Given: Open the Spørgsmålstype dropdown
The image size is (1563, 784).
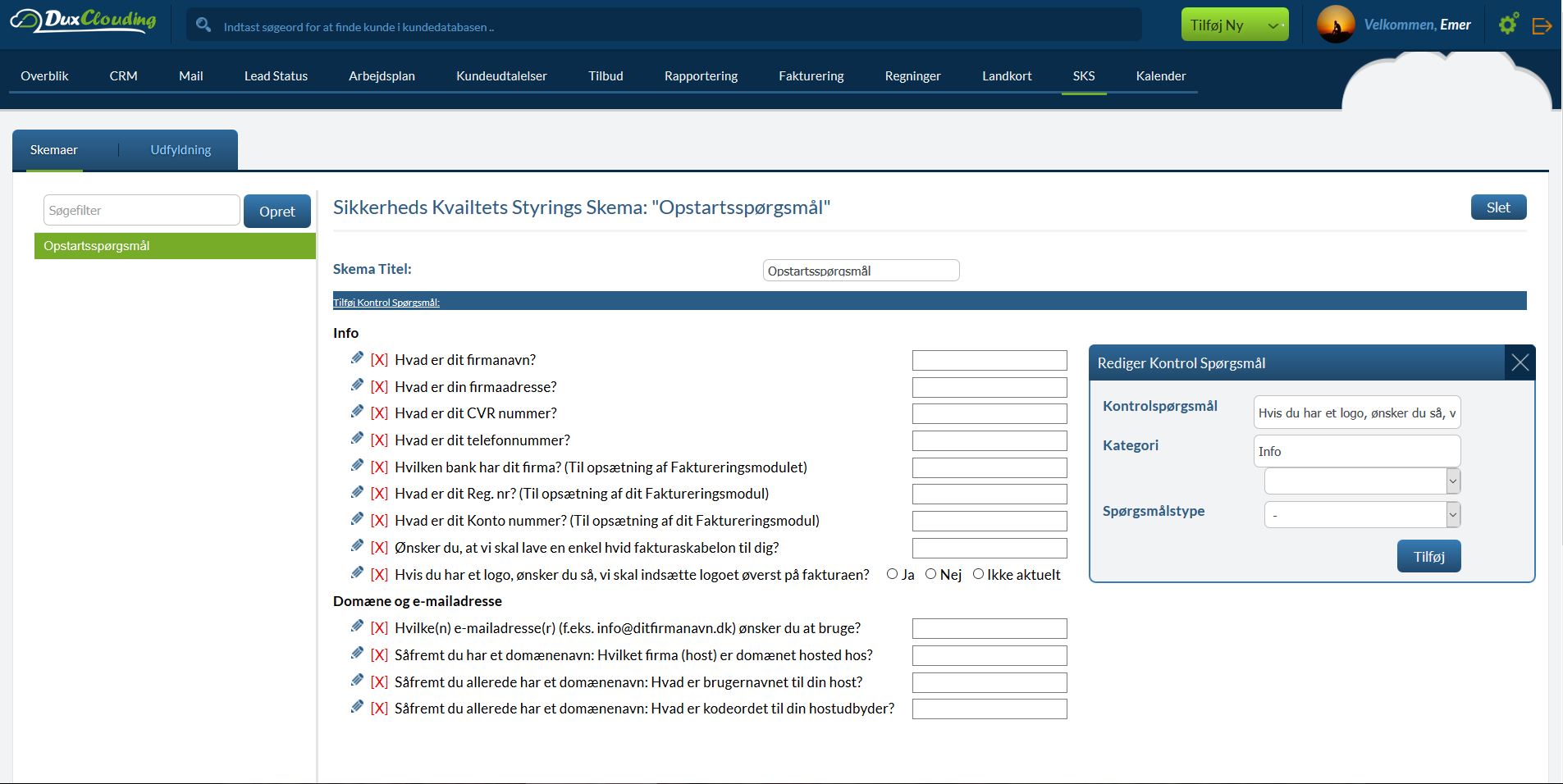Looking at the screenshot, I should pyautogui.click(x=1362, y=514).
